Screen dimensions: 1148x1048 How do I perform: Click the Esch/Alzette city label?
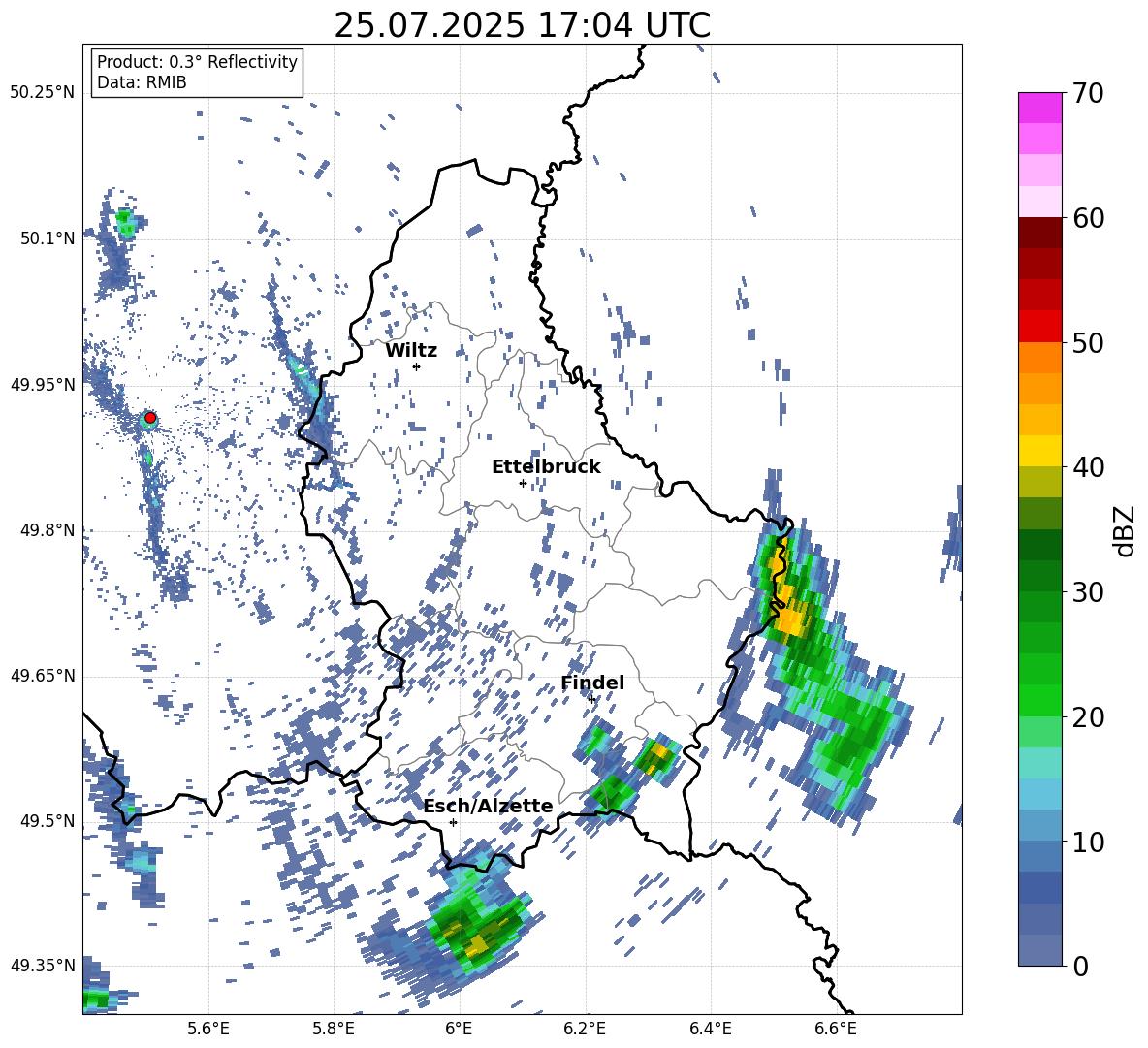coord(488,807)
